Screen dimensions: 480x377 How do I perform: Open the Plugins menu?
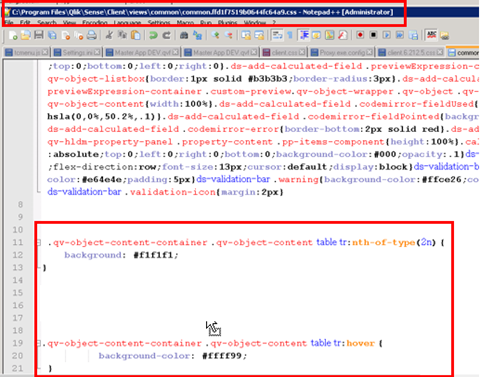228,23
